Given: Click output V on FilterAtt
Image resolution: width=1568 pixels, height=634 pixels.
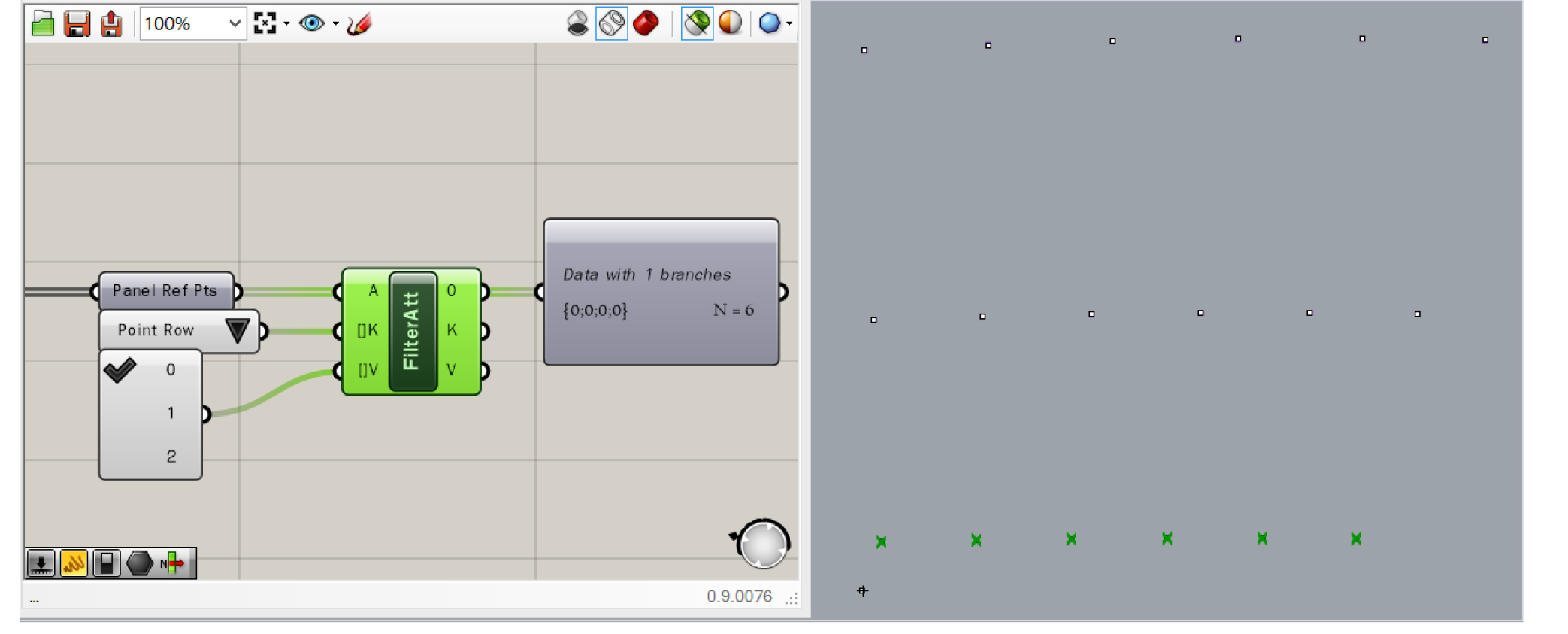Looking at the screenshot, I should (452, 369).
